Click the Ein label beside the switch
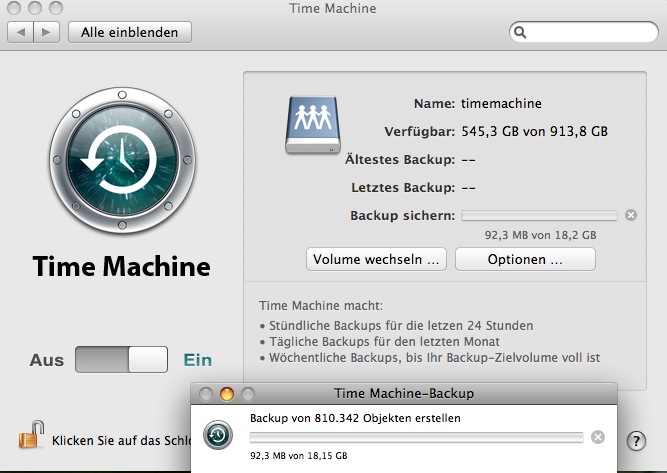The height and width of the screenshot is (473, 667). 197,360
